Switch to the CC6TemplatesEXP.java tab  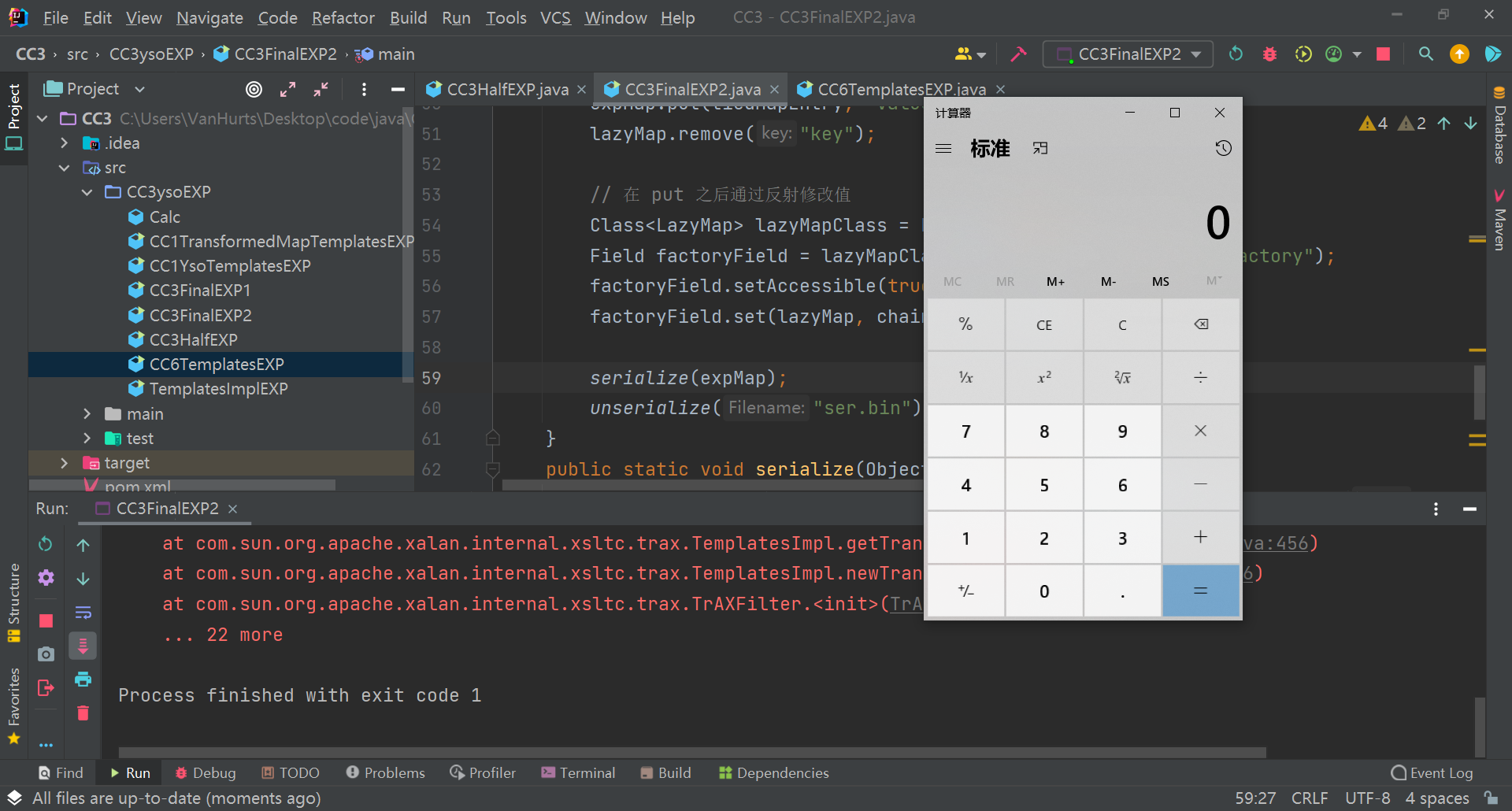point(900,89)
